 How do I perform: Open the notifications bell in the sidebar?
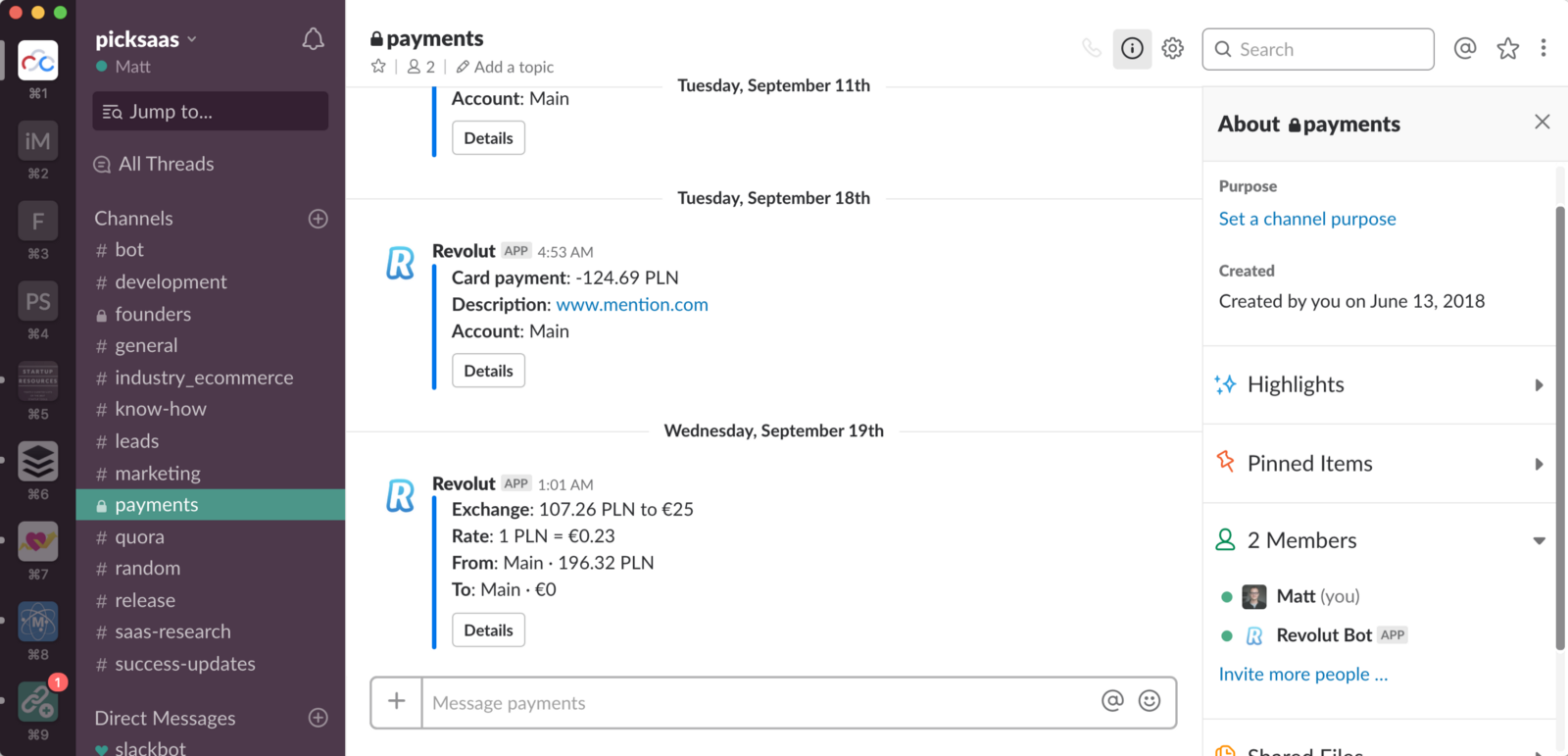click(313, 39)
